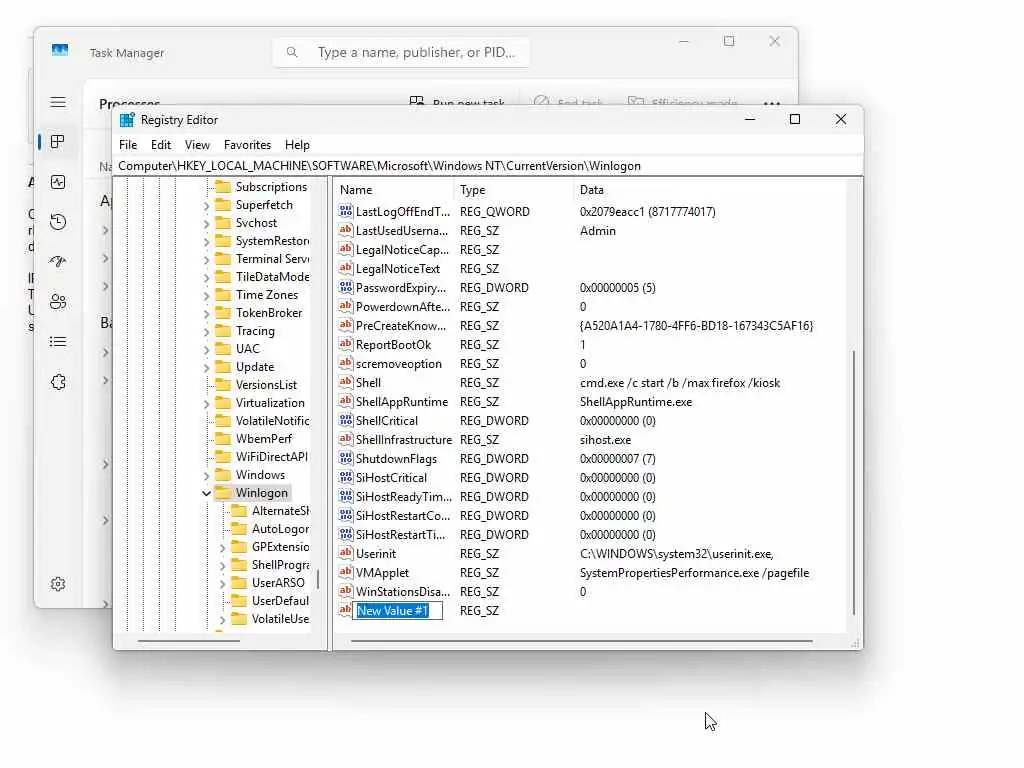Select the TokenBroker key in tree
Viewport: 1024px width, 768px height.
pyautogui.click(x=269, y=313)
